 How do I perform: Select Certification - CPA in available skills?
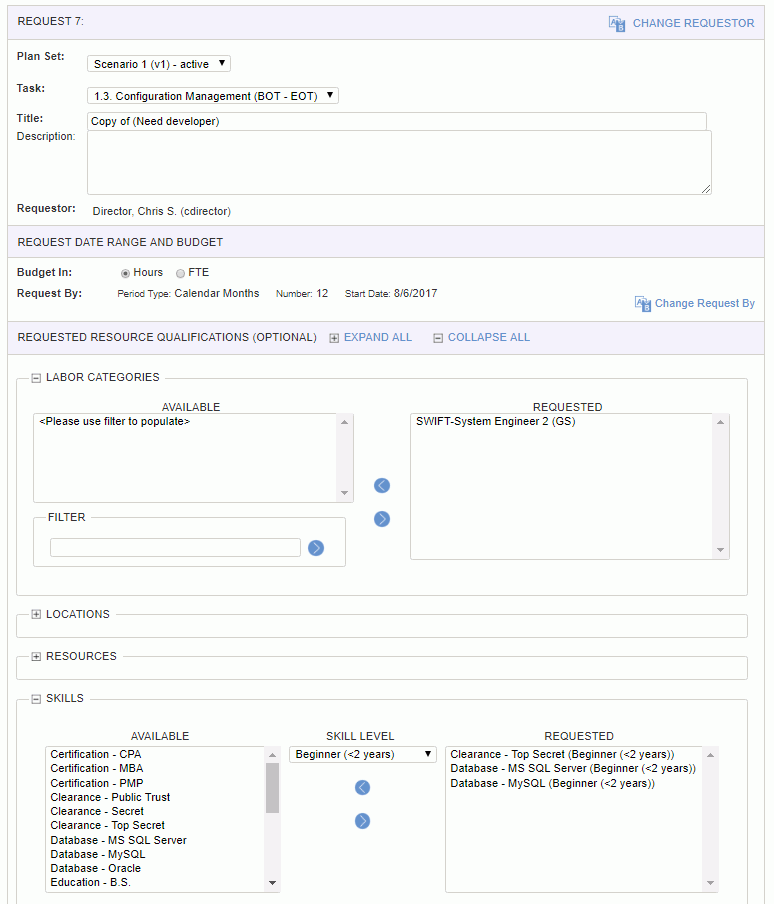pos(96,754)
